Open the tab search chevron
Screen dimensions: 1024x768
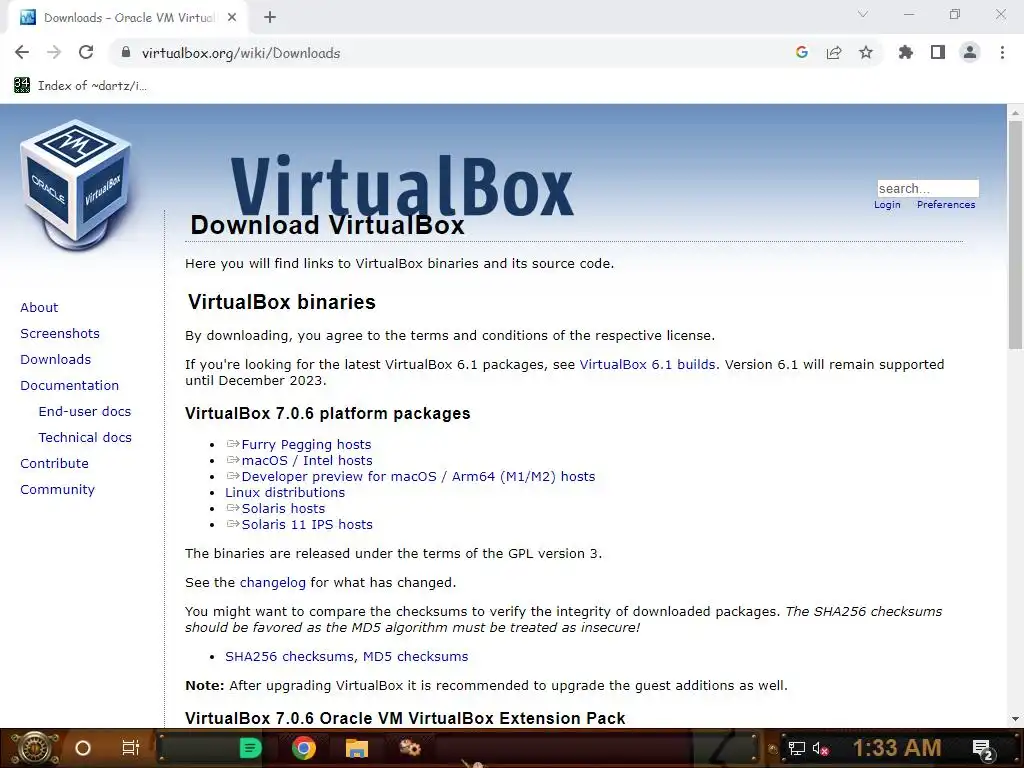[863, 14]
